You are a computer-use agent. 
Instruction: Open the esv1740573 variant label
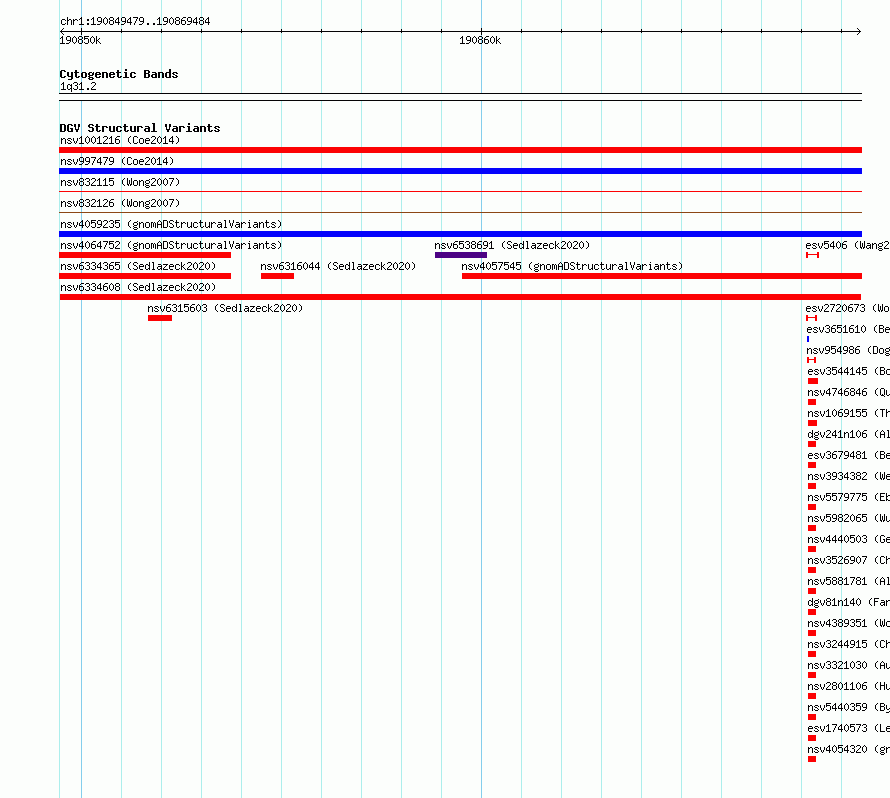coord(849,728)
